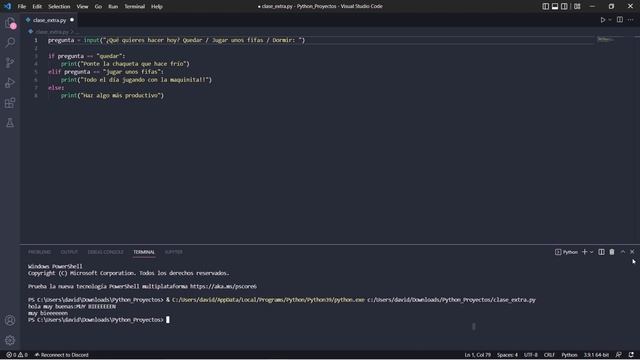Change file encoding via UTF-8
The height and width of the screenshot is (360, 640).
(x=531, y=355)
